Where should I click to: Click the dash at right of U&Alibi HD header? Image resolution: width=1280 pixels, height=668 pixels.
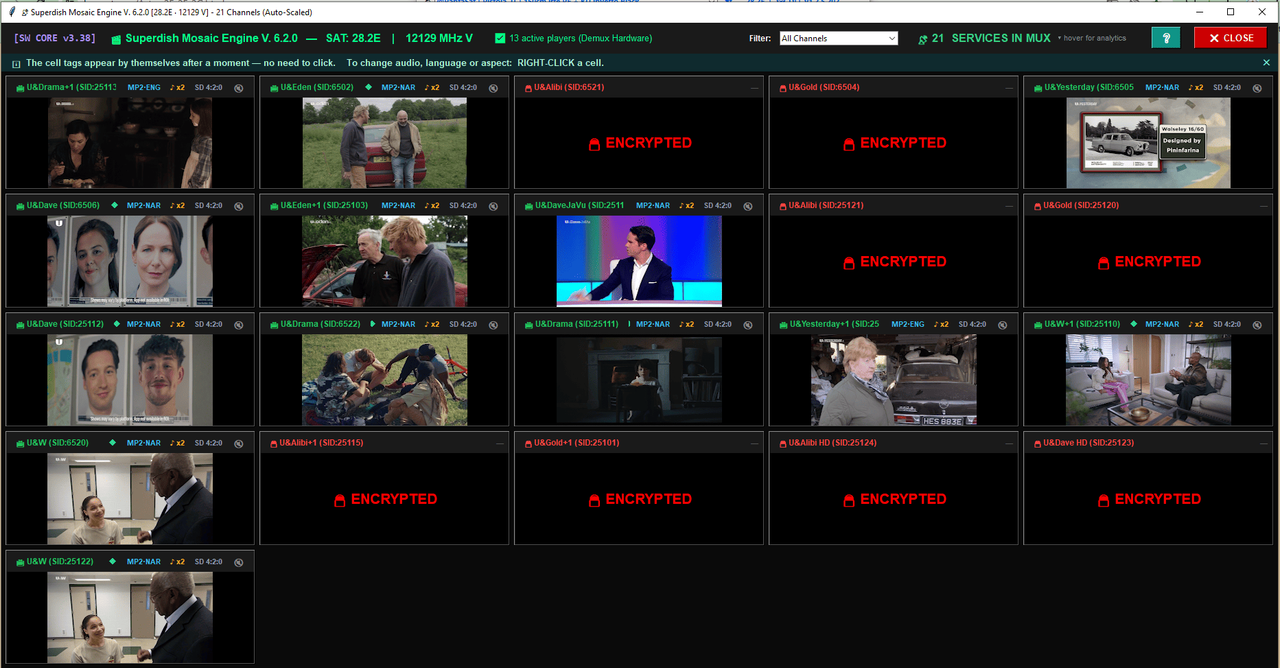point(1010,443)
